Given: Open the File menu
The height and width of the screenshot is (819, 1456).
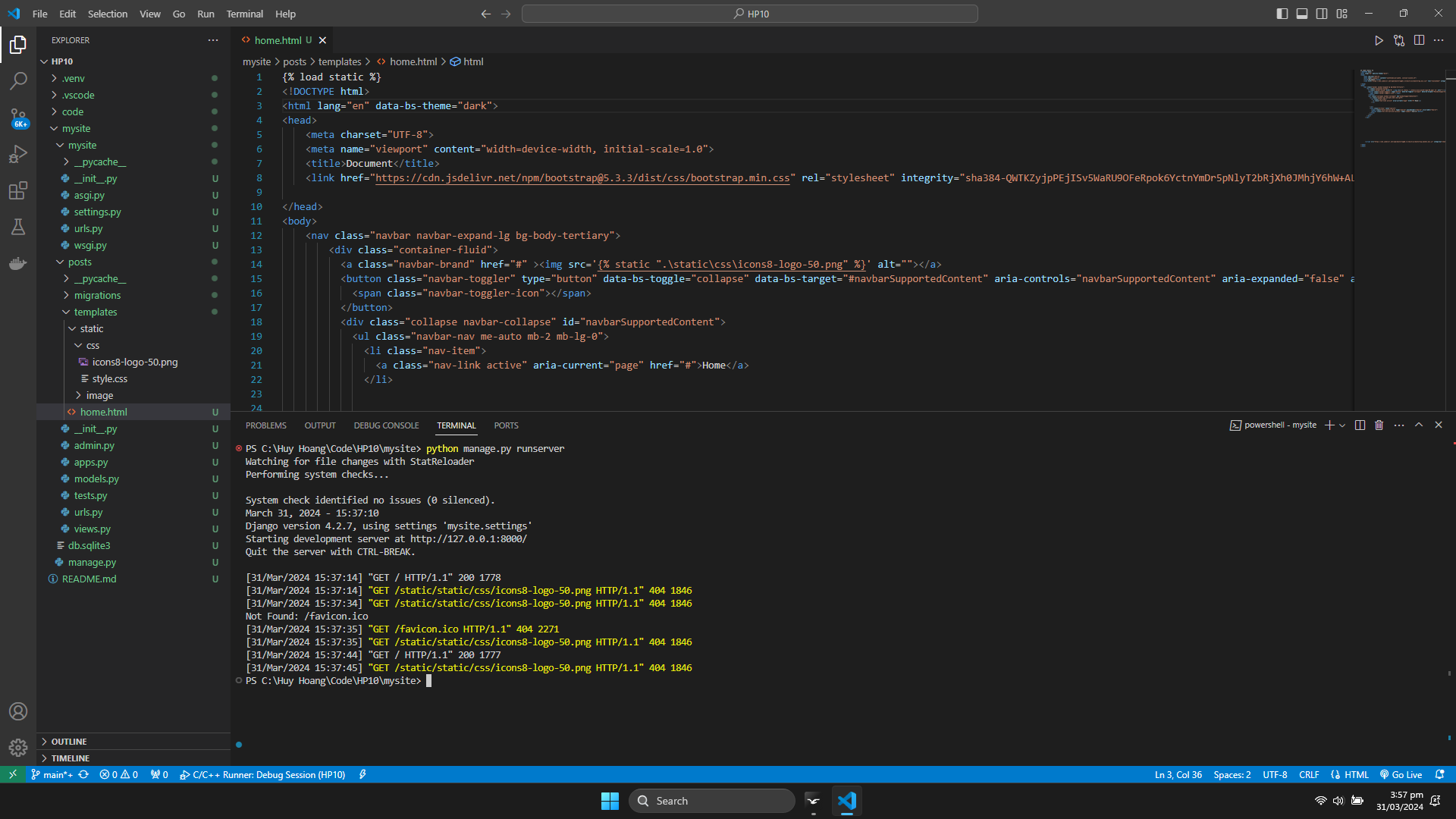Looking at the screenshot, I should coord(40,14).
